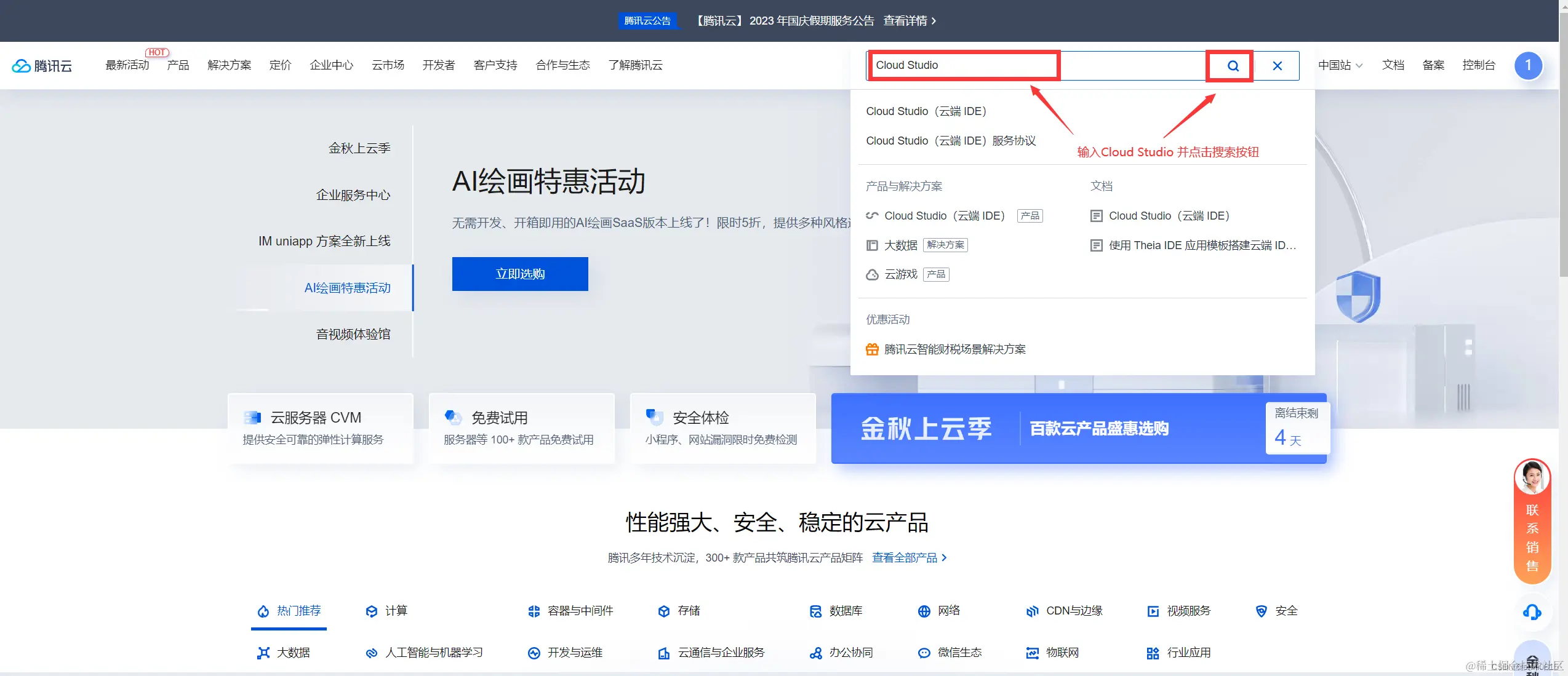Open the 产品 menu
This screenshot has height=676, width=1568.
(178, 65)
